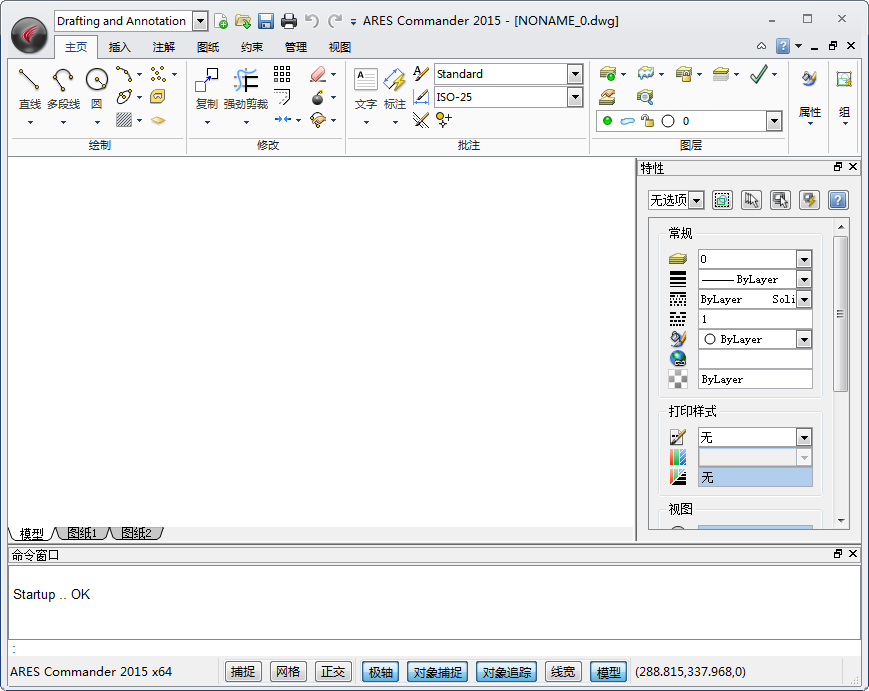Click the 对象追踪 button in status bar
The image size is (869, 691).
pos(507,672)
